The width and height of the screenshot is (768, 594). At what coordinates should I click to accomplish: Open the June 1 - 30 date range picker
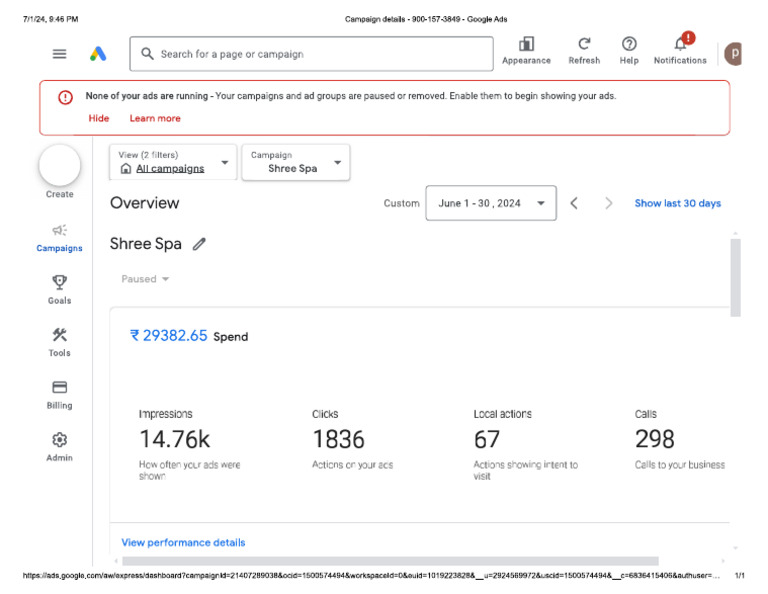point(490,203)
